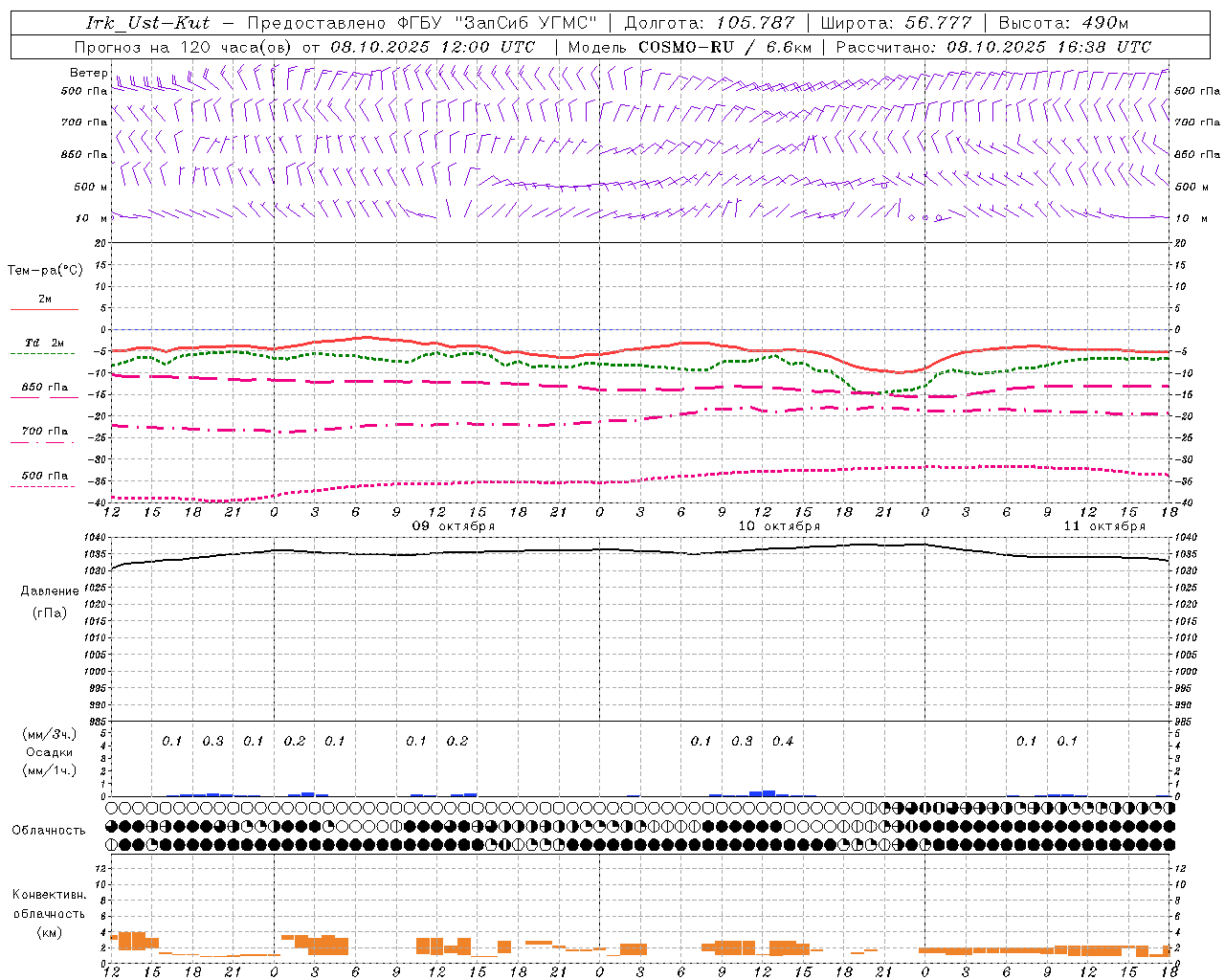This screenshot has height=980, width=1225.
Task: Click the Тем-ра(°C) temperature panel label
Action: click(x=45, y=271)
